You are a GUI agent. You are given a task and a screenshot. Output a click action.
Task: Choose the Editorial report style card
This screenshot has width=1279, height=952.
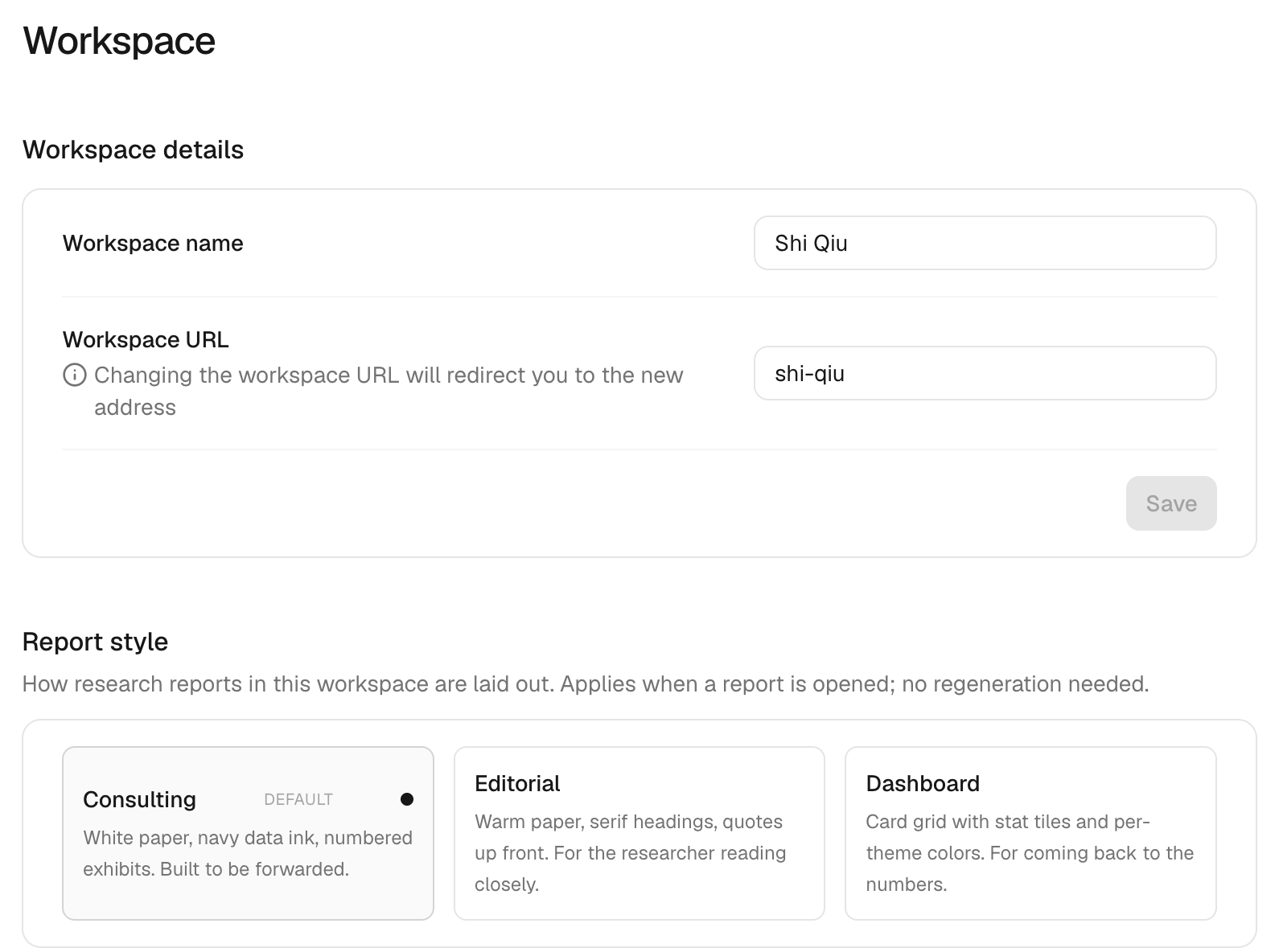tap(639, 833)
